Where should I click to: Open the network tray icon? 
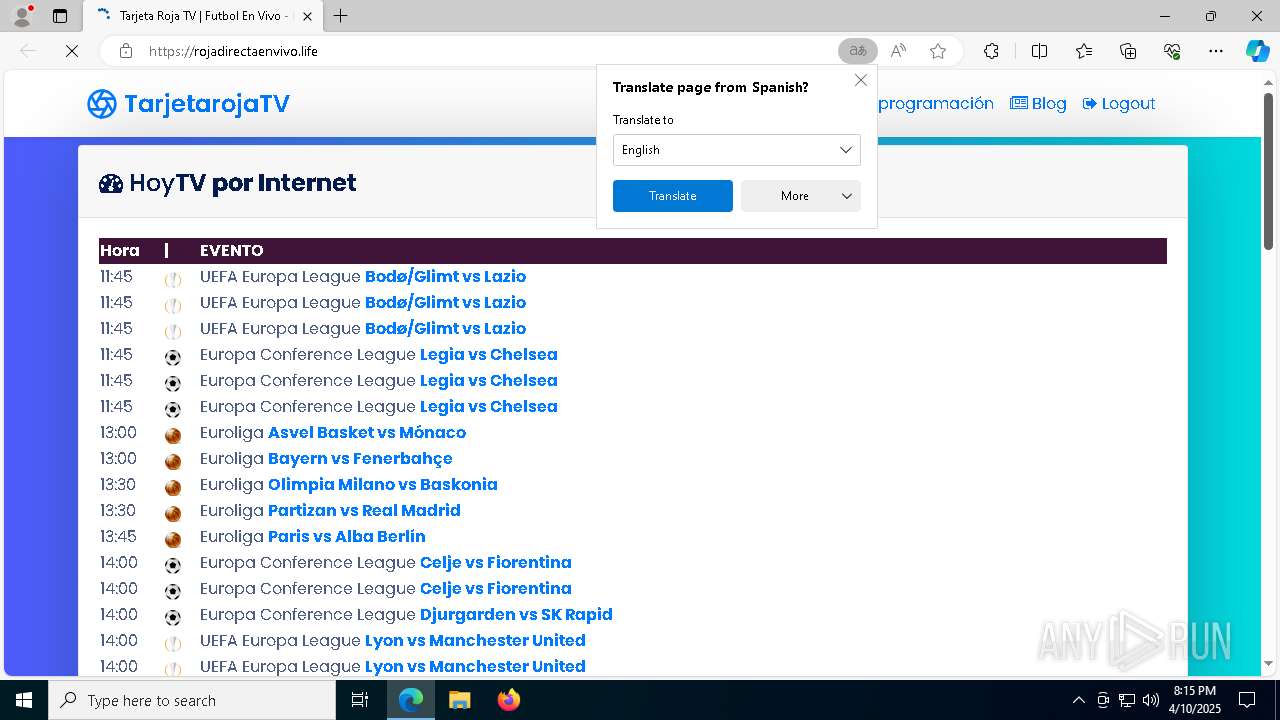point(1127,700)
